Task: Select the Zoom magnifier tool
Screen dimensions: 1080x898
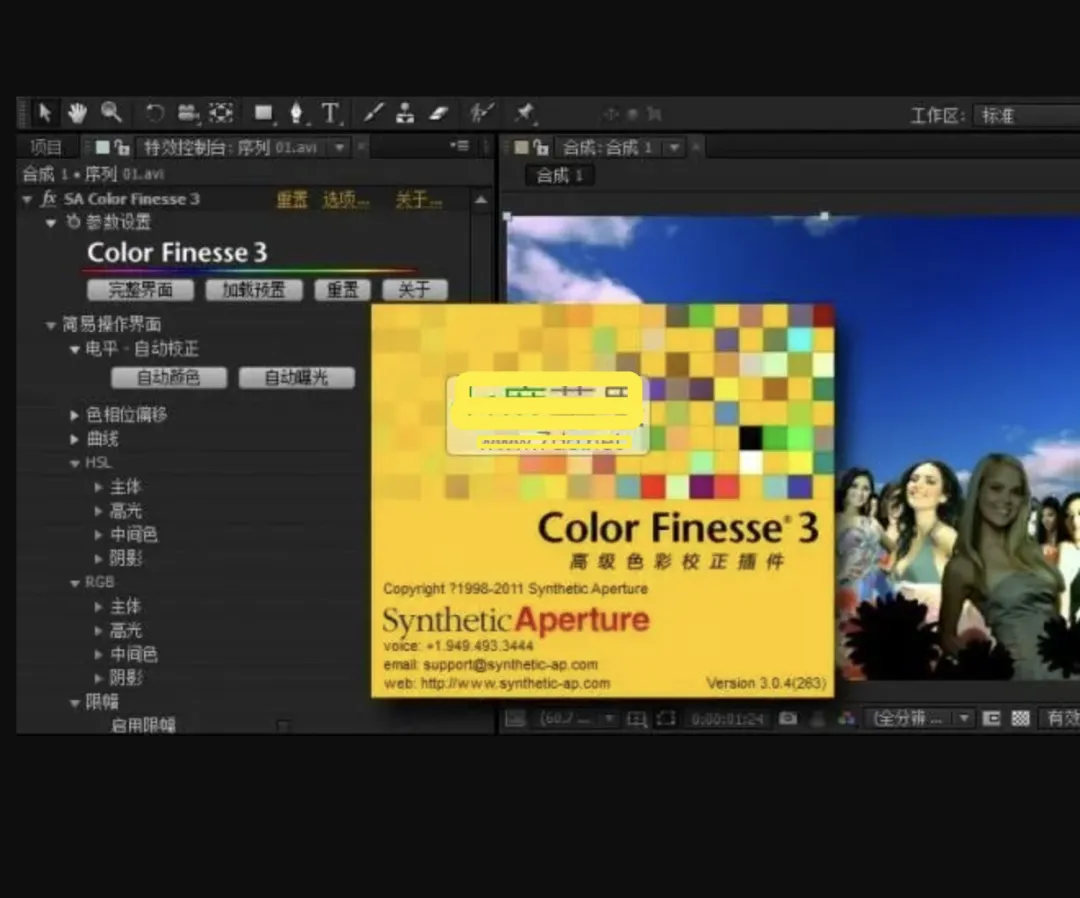Action: point(111,112)
